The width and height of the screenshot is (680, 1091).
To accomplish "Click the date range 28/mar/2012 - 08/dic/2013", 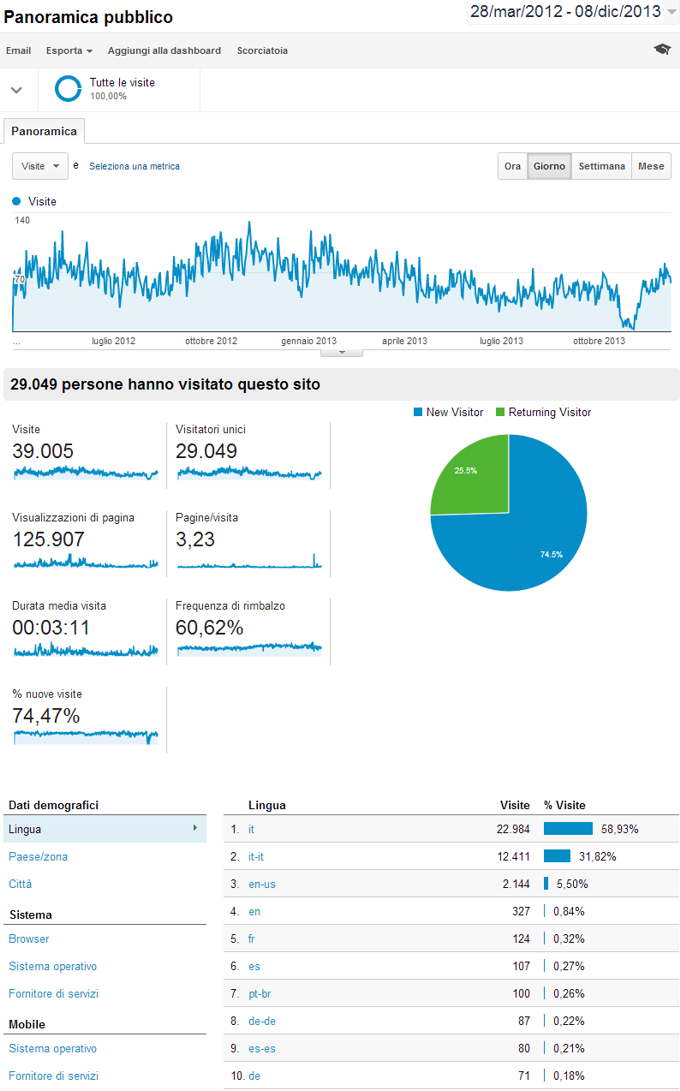I will (x=565, y=12).
